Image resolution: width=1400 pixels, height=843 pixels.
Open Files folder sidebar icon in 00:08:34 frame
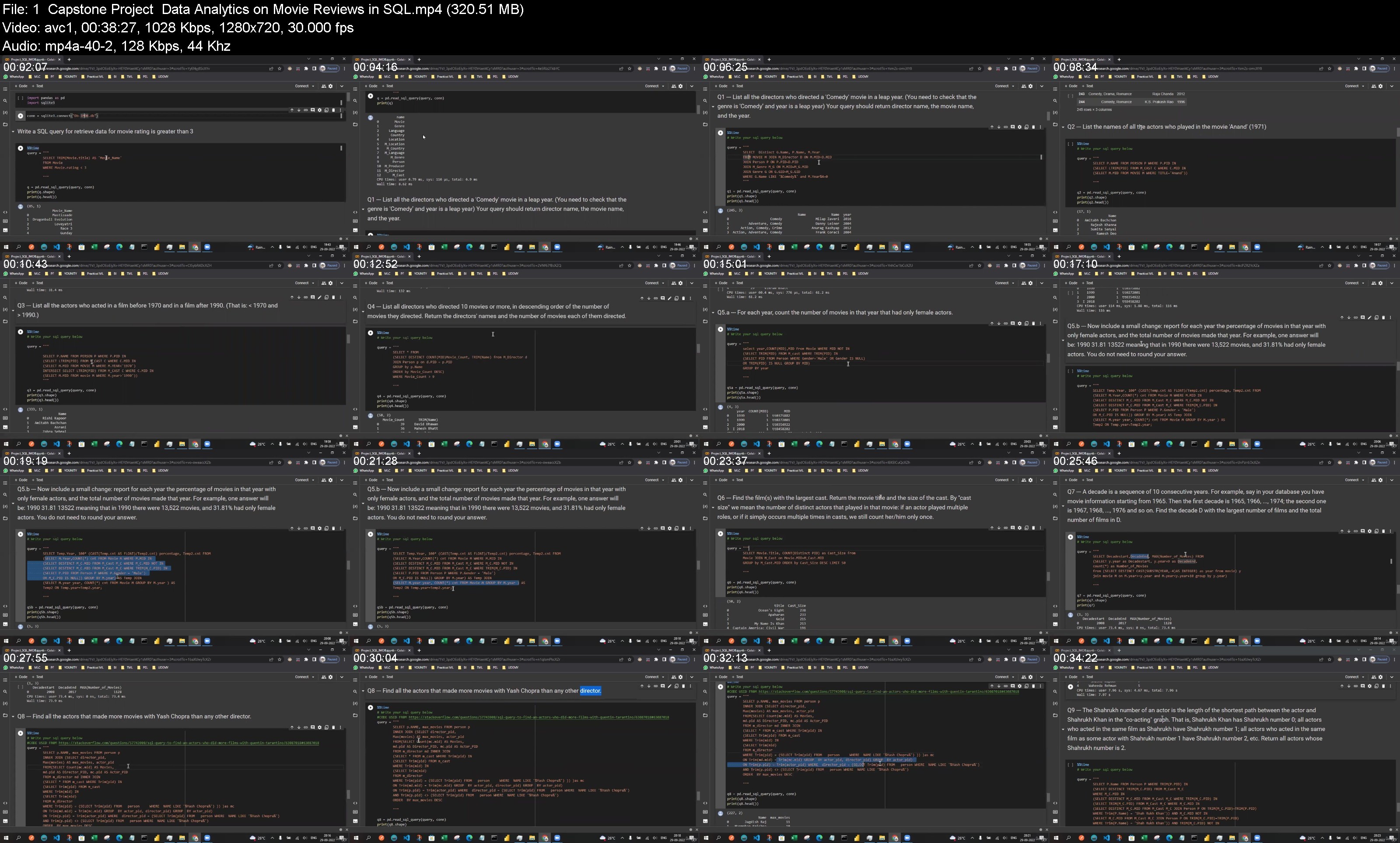click(x=1055, y=124)
